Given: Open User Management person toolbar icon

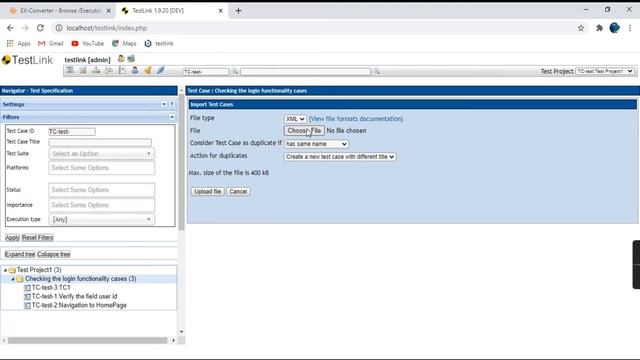Looking at the screenshot, I should [135, 71].
